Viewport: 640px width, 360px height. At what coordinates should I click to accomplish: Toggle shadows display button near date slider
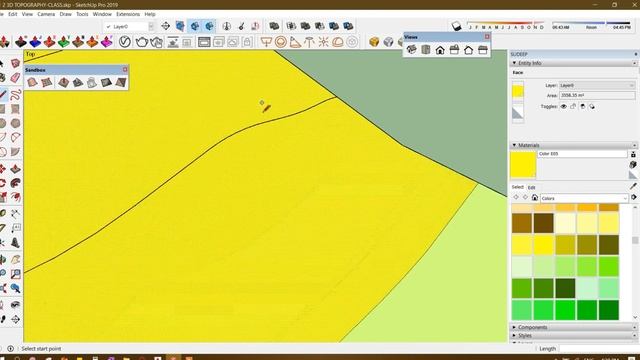coord(456,26)
